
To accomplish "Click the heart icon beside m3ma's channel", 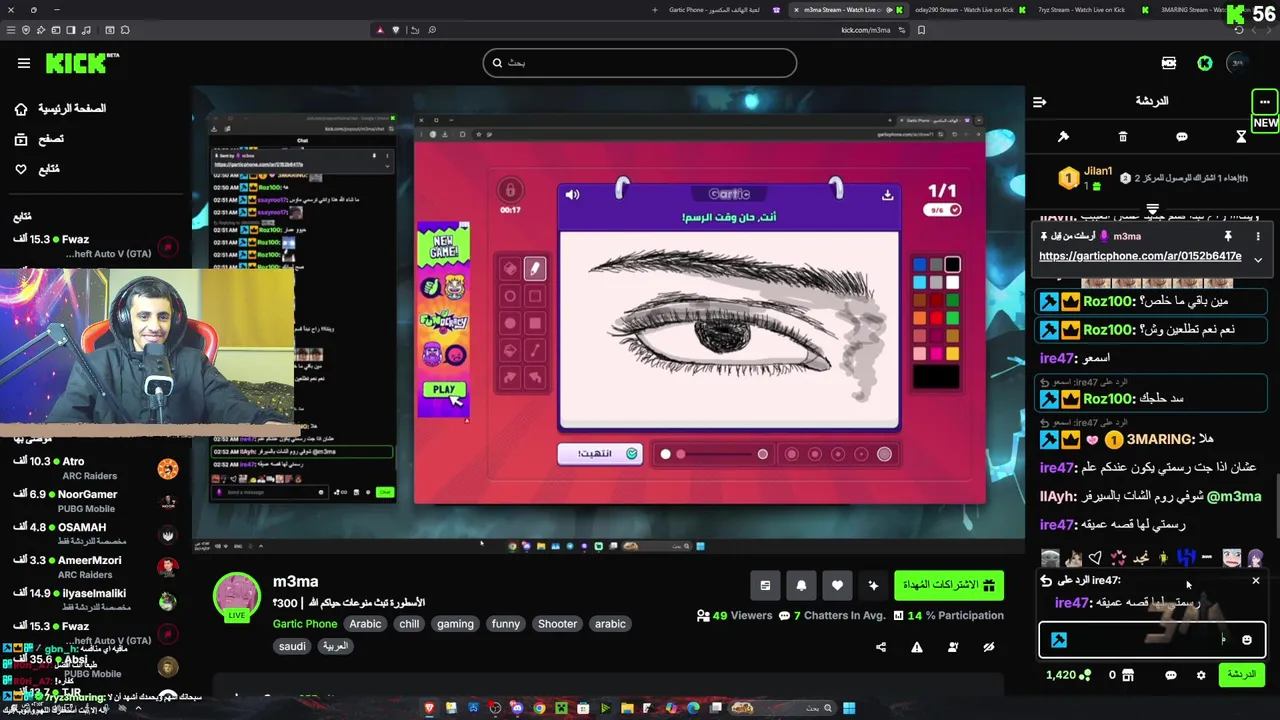I will [x=837, y=586].
